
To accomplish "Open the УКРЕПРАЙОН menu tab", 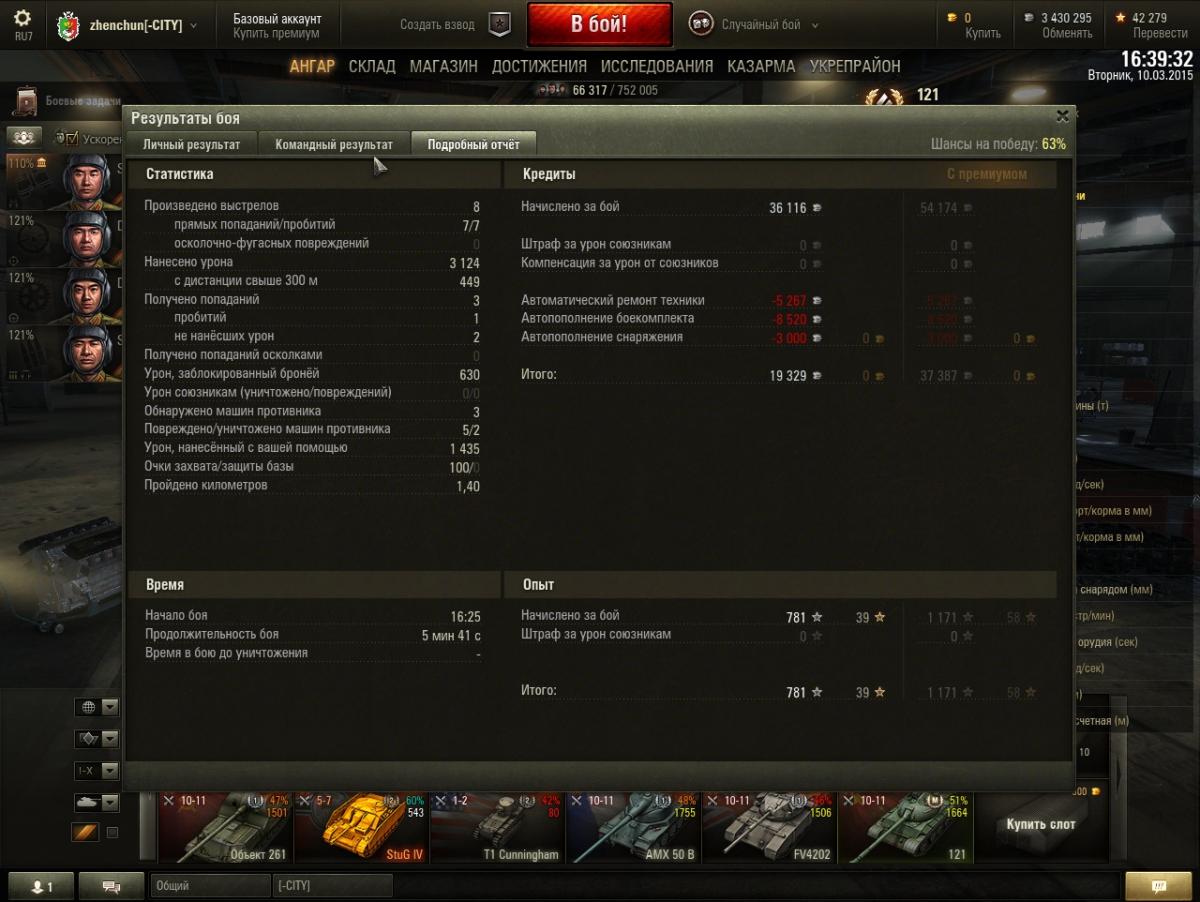I will point(855,66).
